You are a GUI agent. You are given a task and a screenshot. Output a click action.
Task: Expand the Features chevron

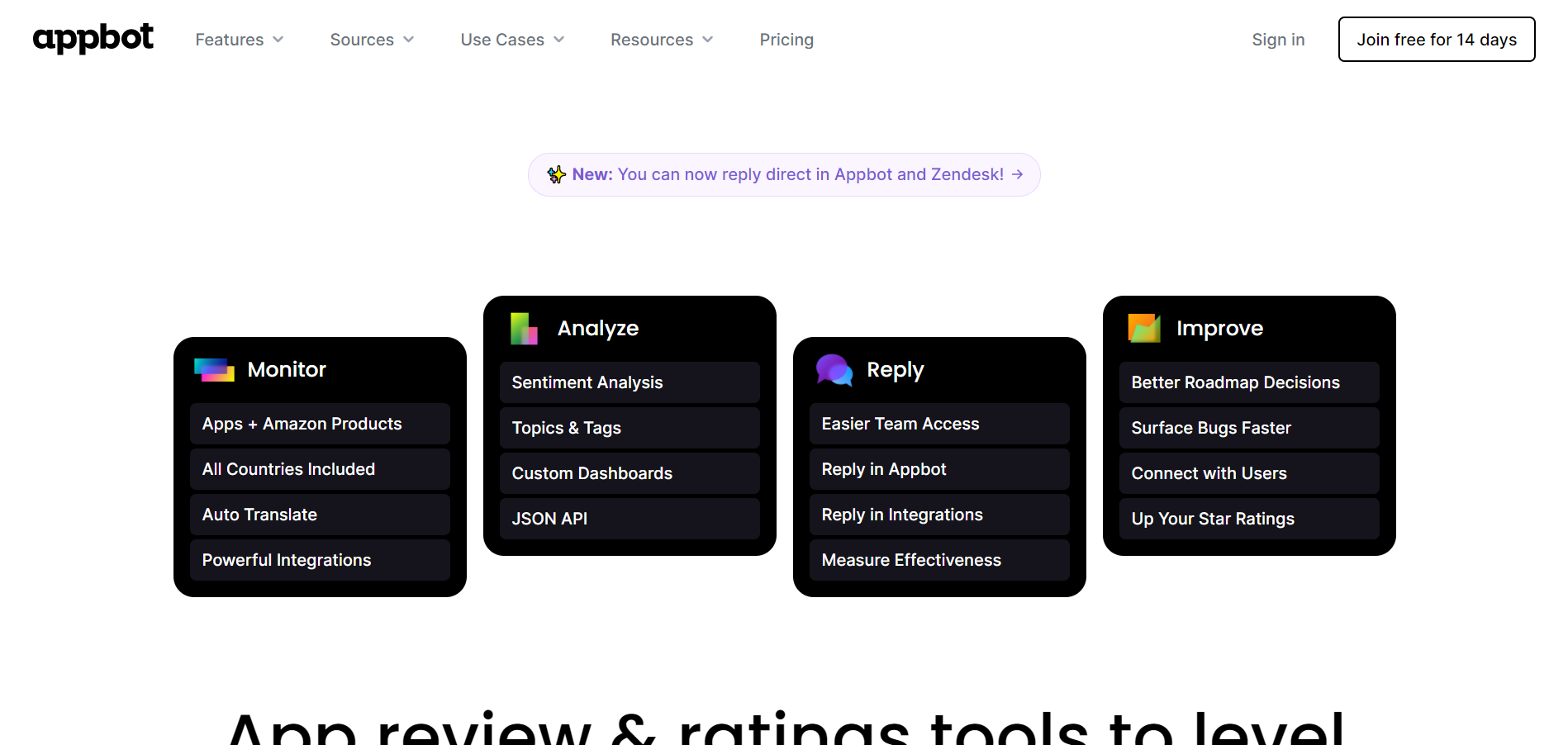(278, 40)
